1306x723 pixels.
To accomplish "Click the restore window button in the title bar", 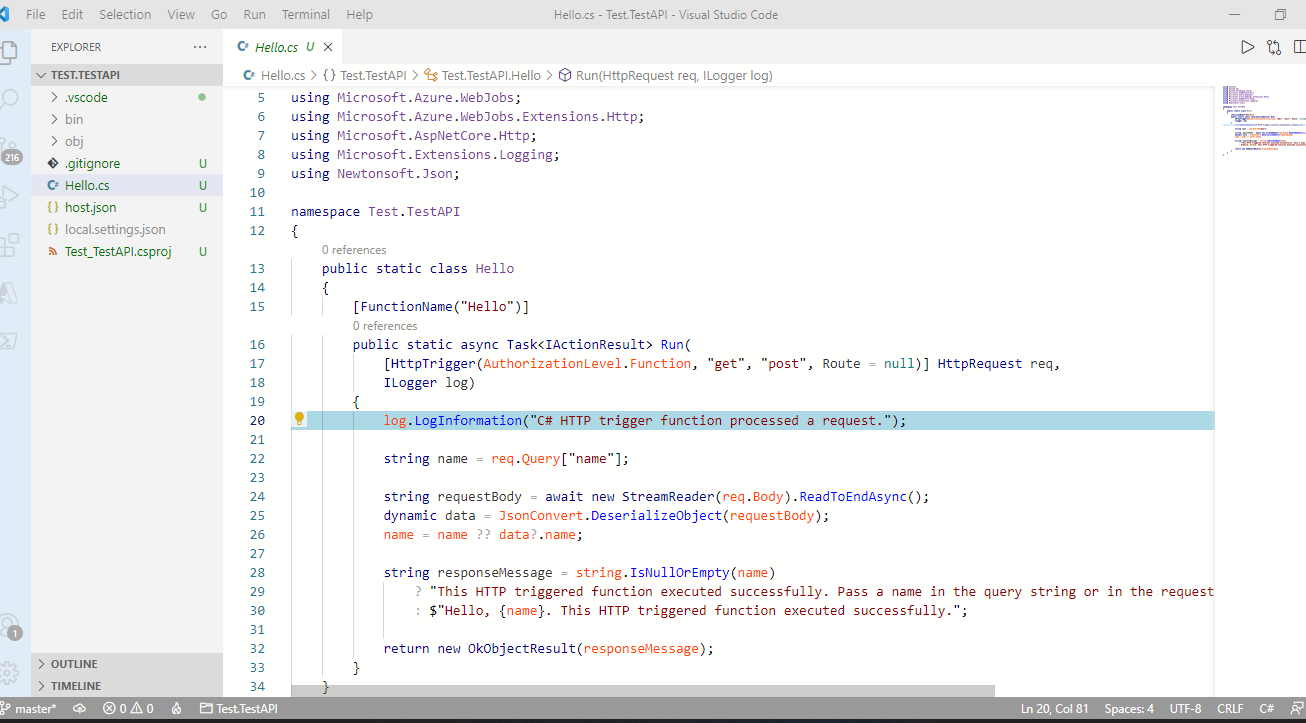I will point(1280,14).
